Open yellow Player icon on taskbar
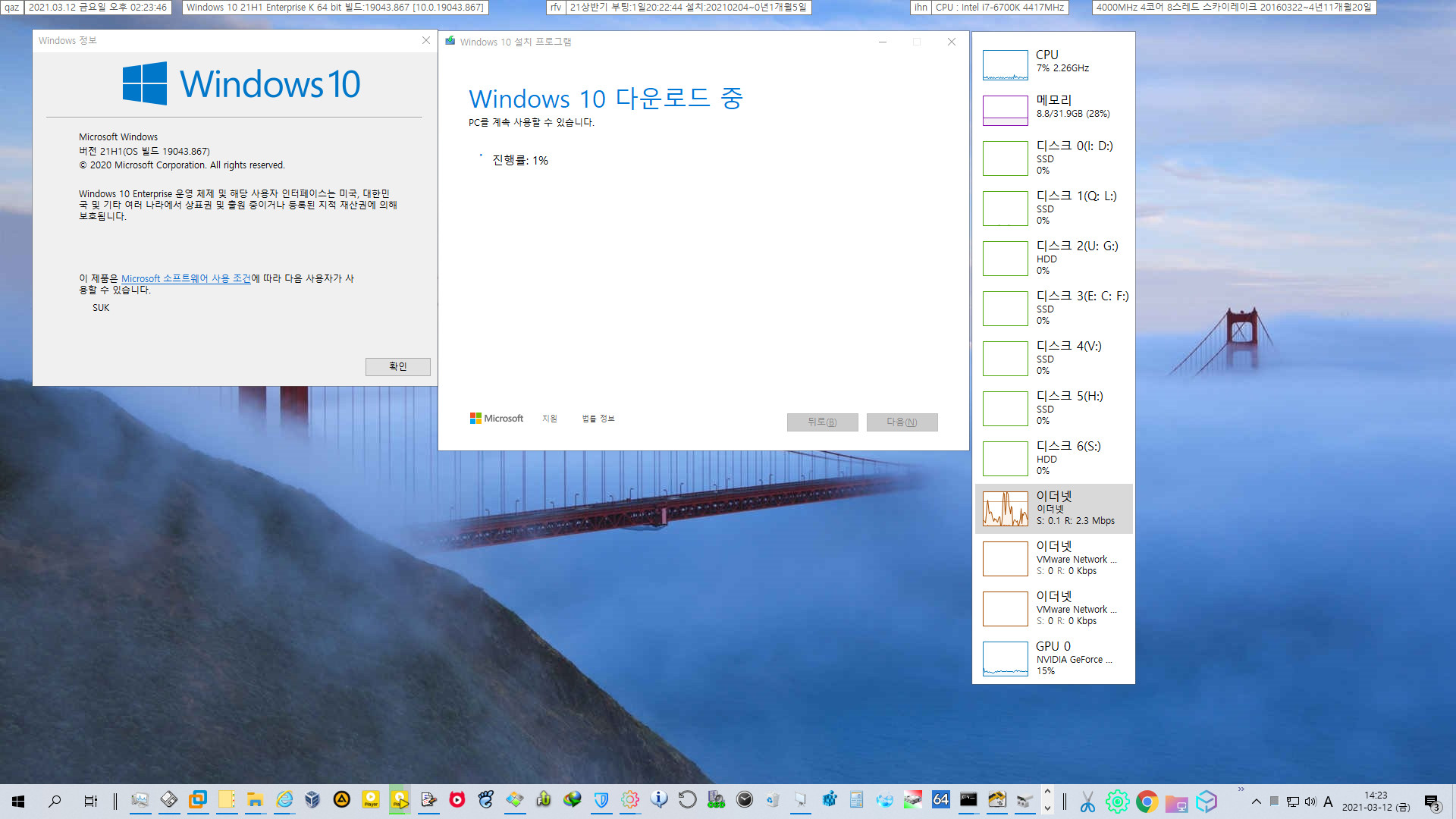 370,800
